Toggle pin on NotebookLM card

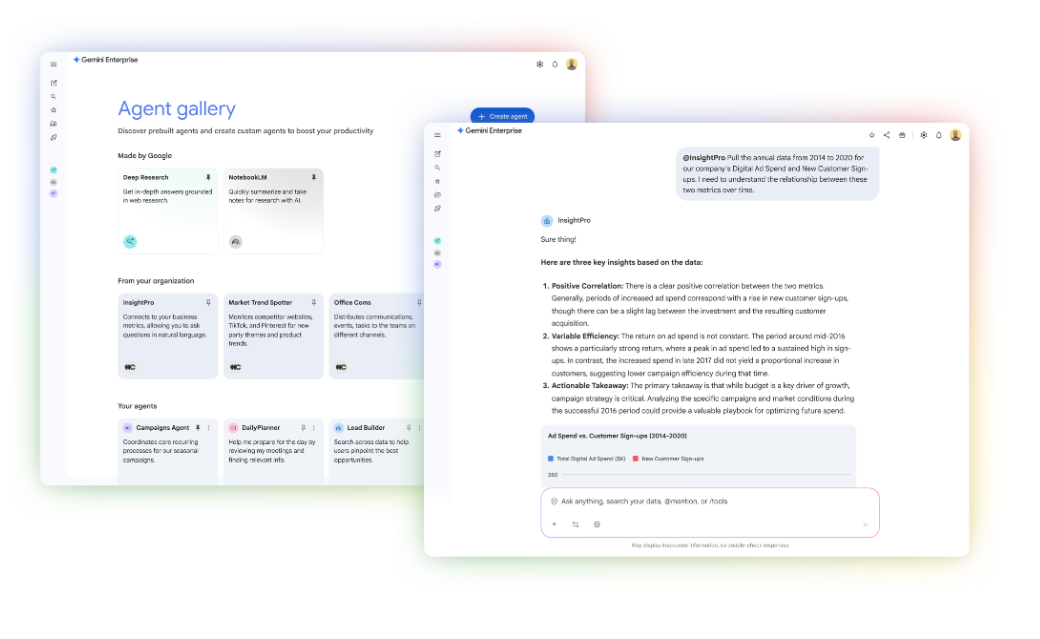(x=313, y=177)
